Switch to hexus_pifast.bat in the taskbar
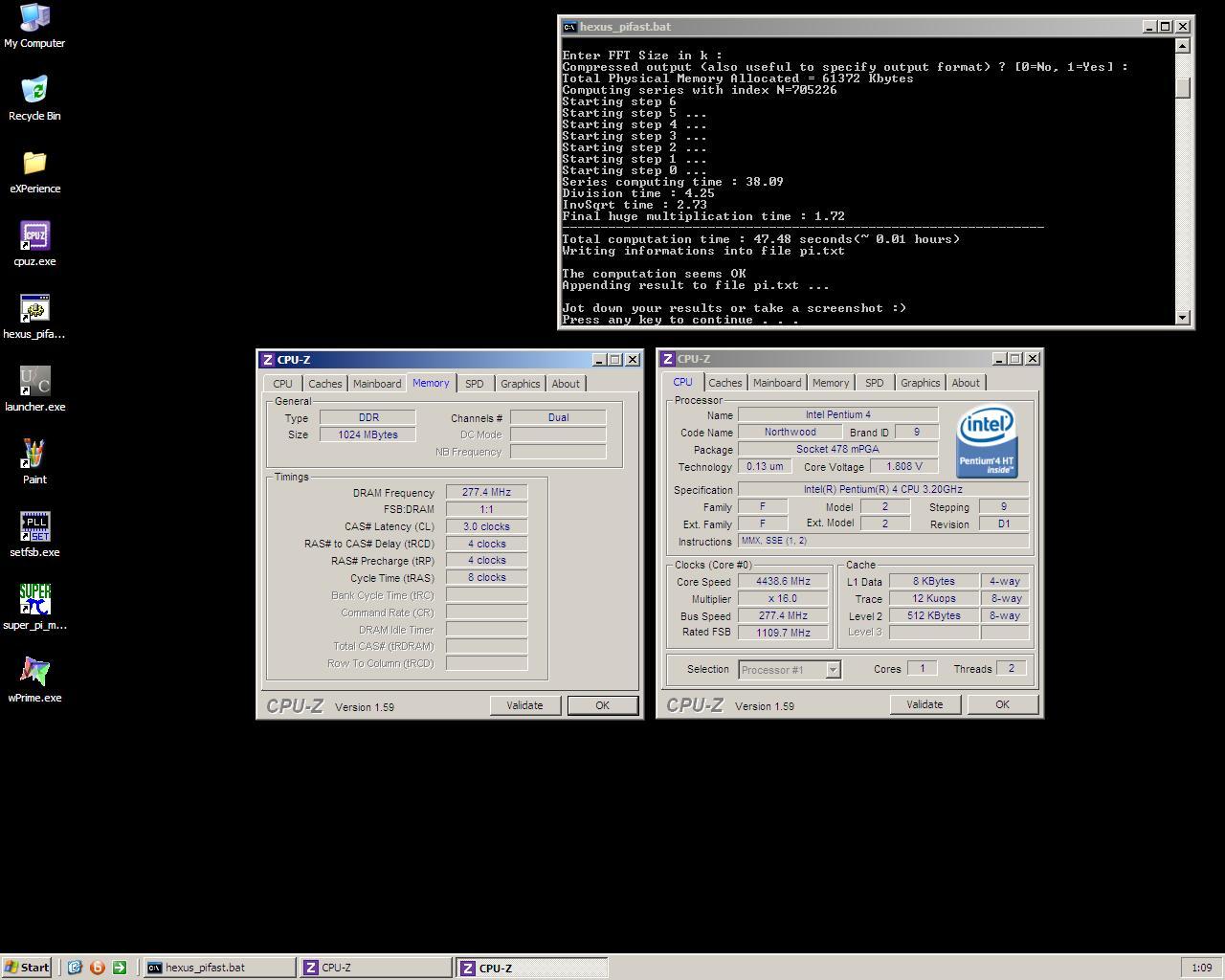1225x980 pixels. (219, 968)
